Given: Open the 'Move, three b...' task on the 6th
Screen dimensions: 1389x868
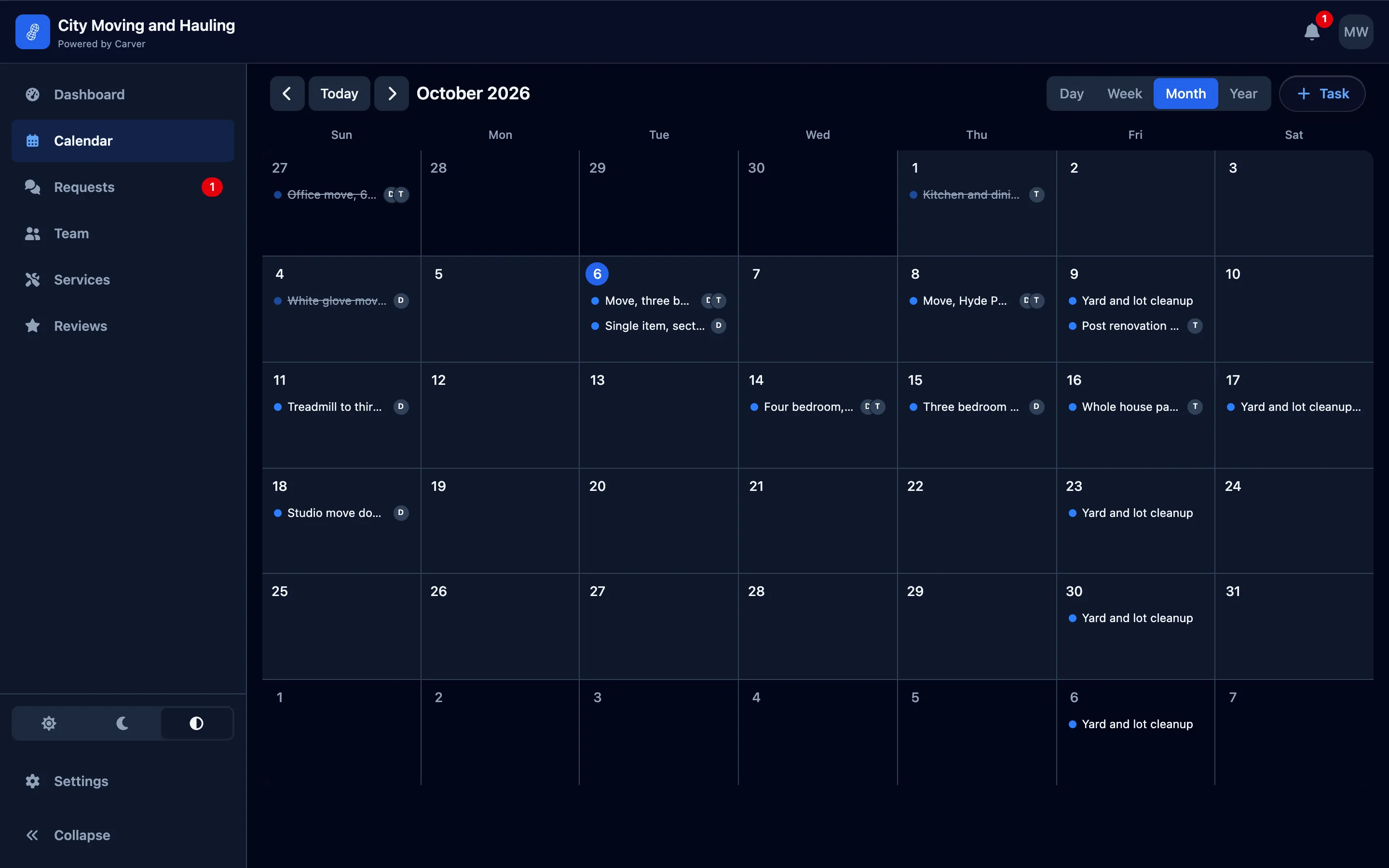Looking at the screenshot, I should [x=658, y=301].
